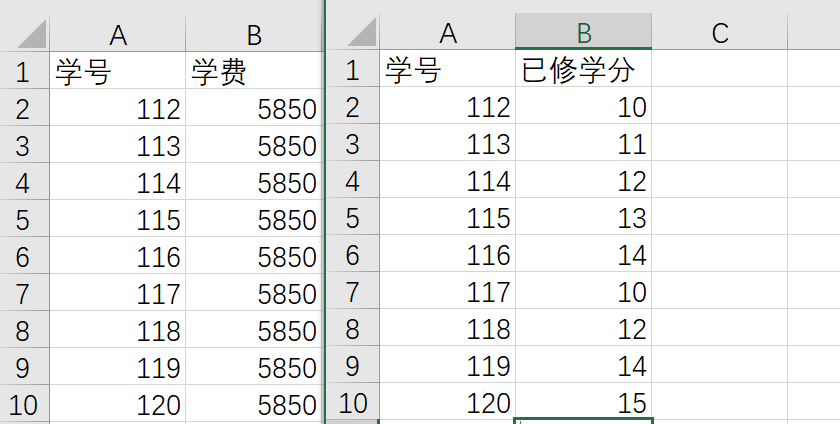Select row 8 header in right sheet

pyautogui.click(x=353, y=327)
